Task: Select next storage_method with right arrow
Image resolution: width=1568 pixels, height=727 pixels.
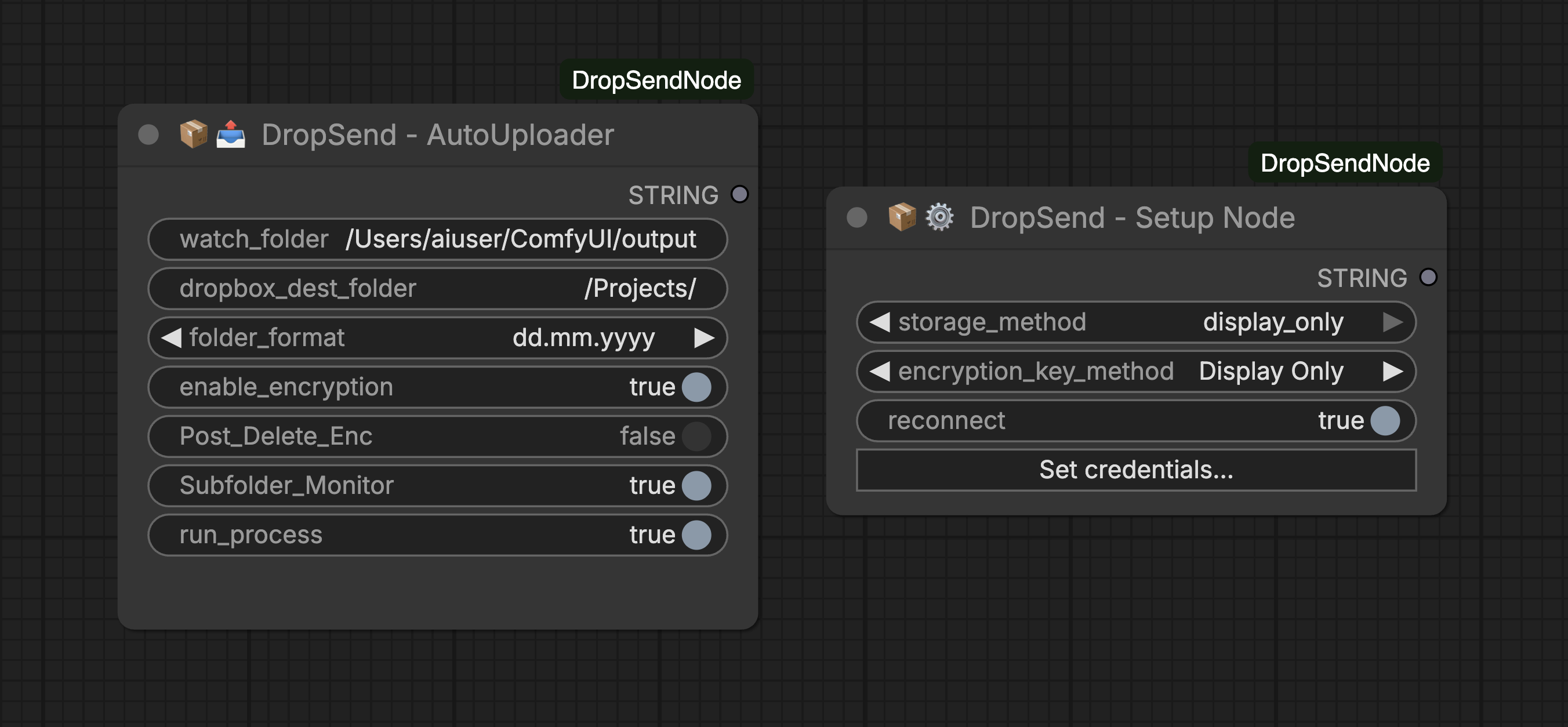Action: pos(1393,322)
